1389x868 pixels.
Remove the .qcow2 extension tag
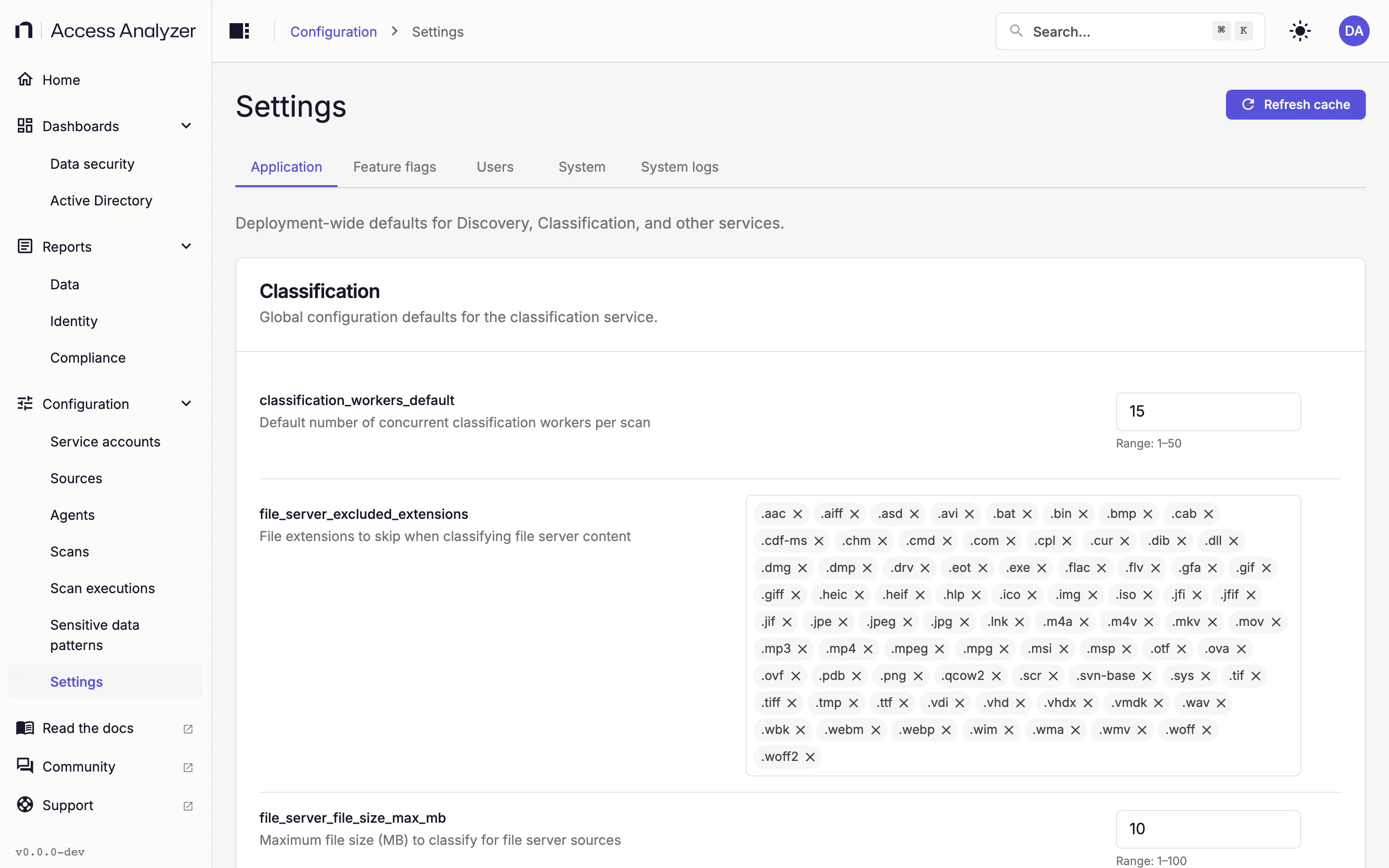click(x=996, y=676)
